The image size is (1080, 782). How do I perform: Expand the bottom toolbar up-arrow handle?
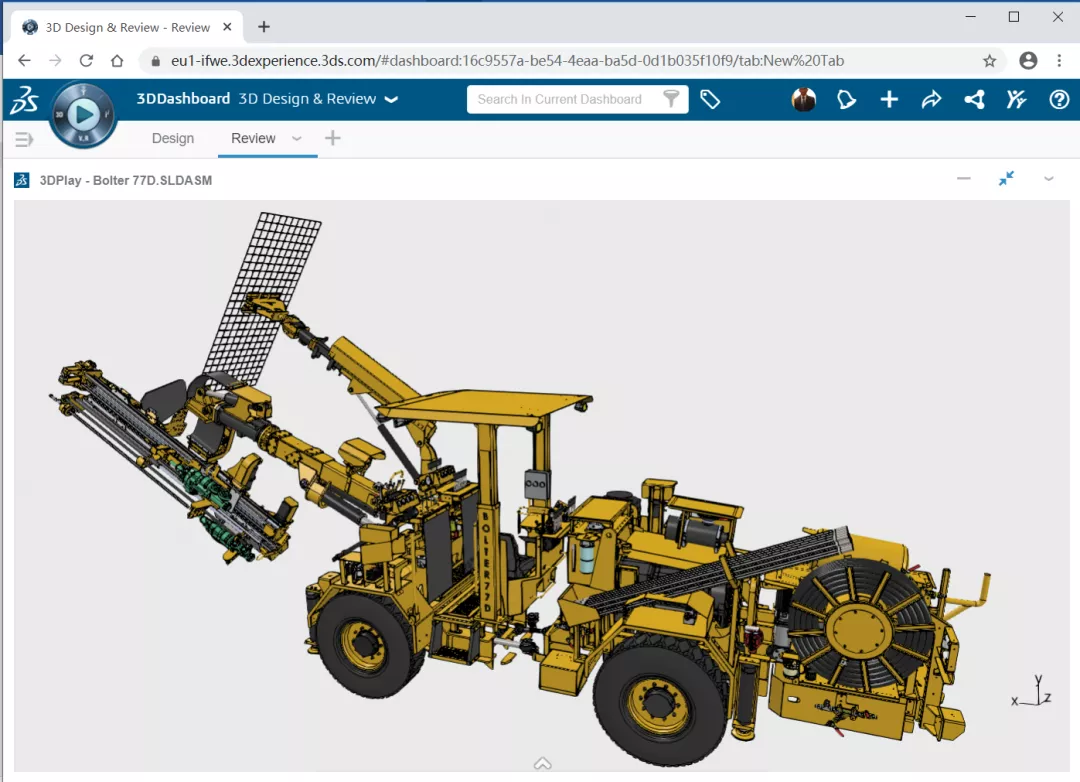tap(543, 764)
